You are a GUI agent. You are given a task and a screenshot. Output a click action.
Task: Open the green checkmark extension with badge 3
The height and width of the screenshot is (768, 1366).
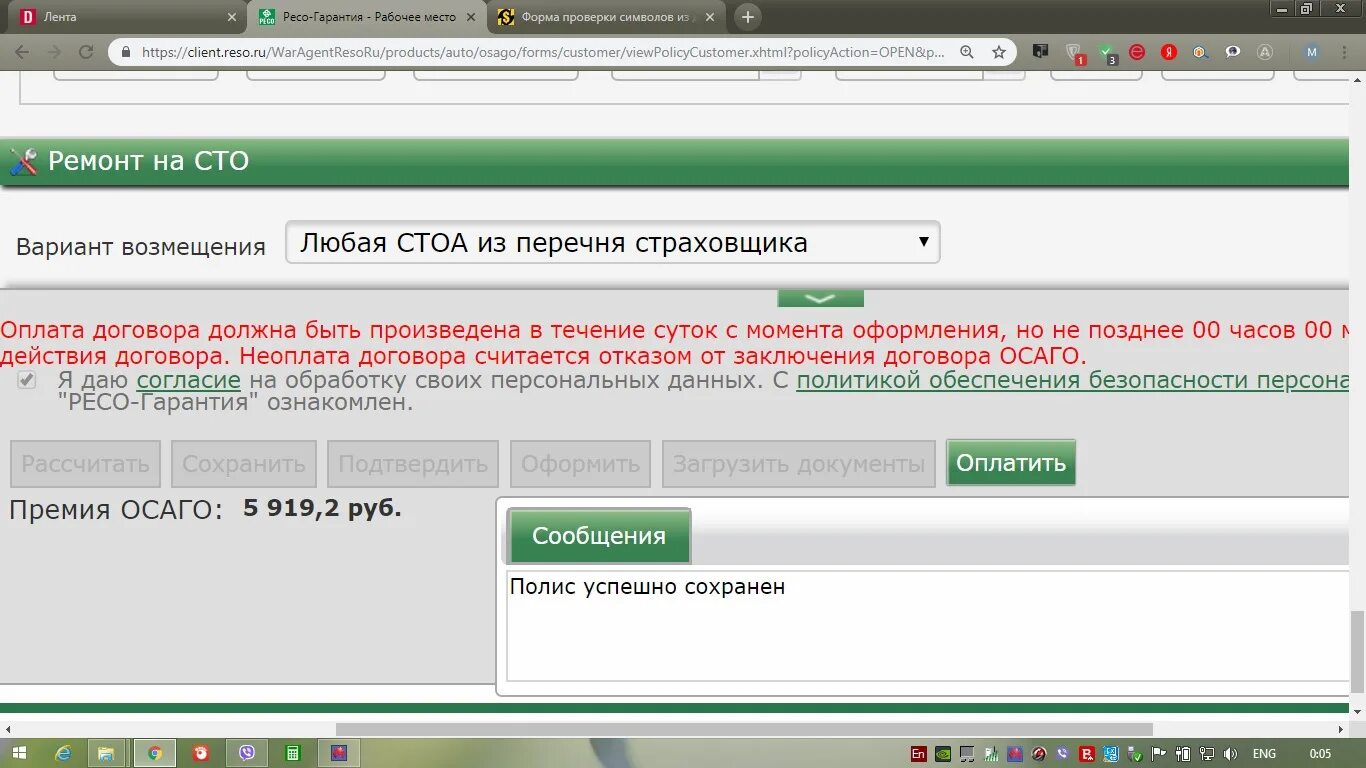1106,52
